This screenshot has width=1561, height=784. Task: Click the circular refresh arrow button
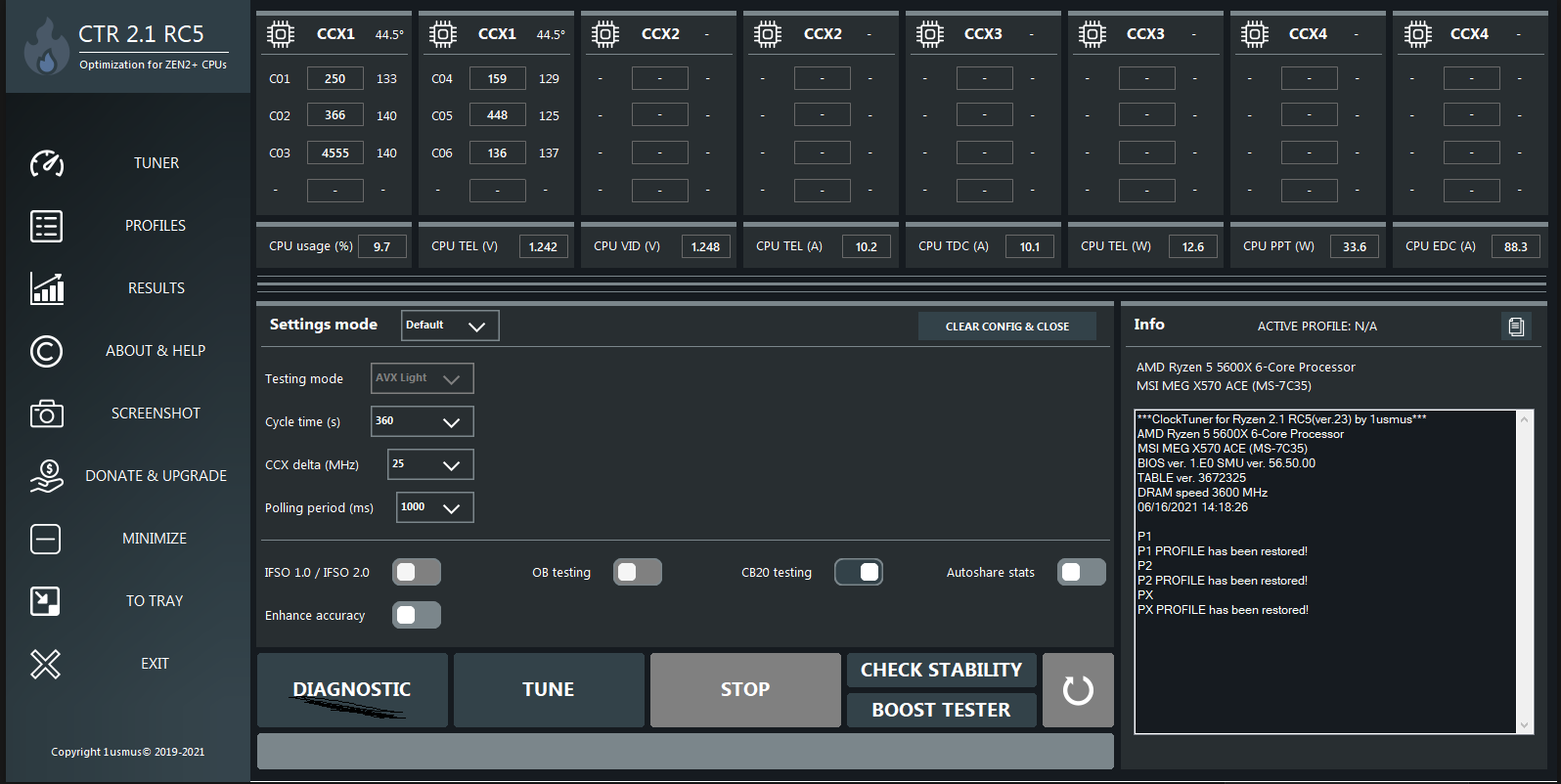1078,690
